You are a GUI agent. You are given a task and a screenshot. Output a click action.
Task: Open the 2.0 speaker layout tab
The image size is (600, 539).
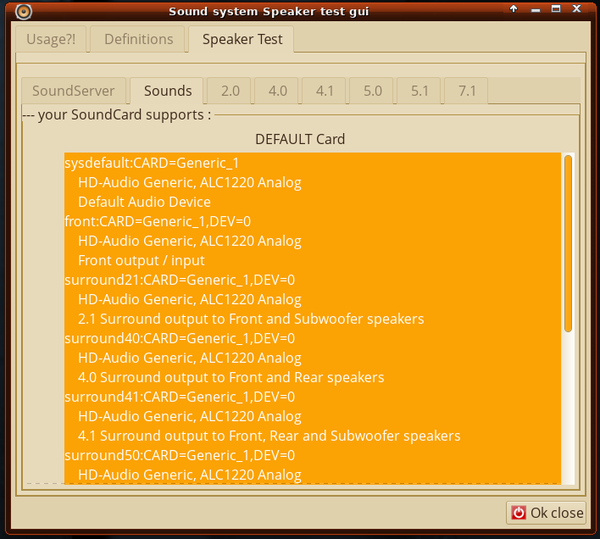(230, 91)
